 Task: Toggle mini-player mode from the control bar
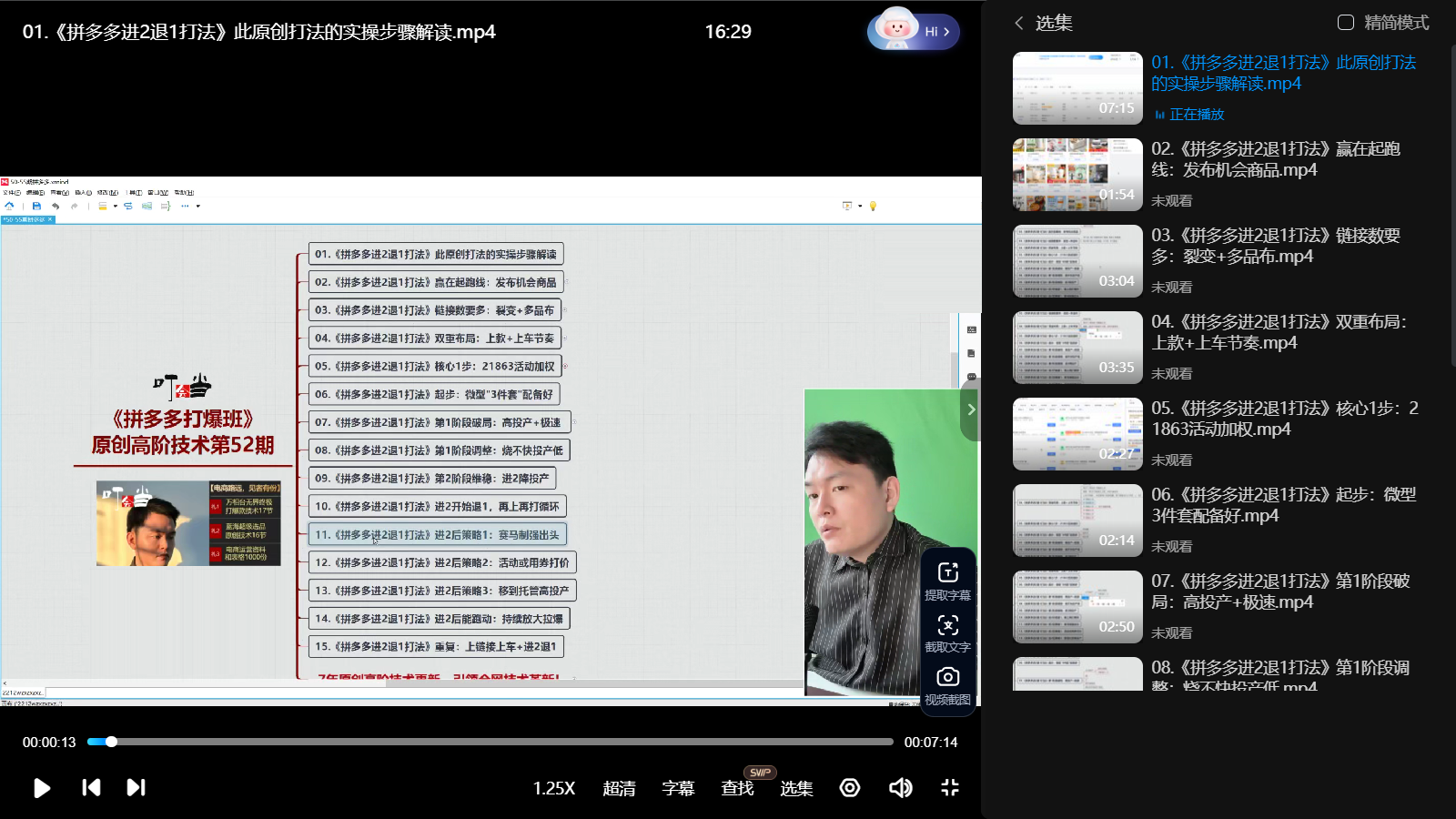(x=949, y=788)
